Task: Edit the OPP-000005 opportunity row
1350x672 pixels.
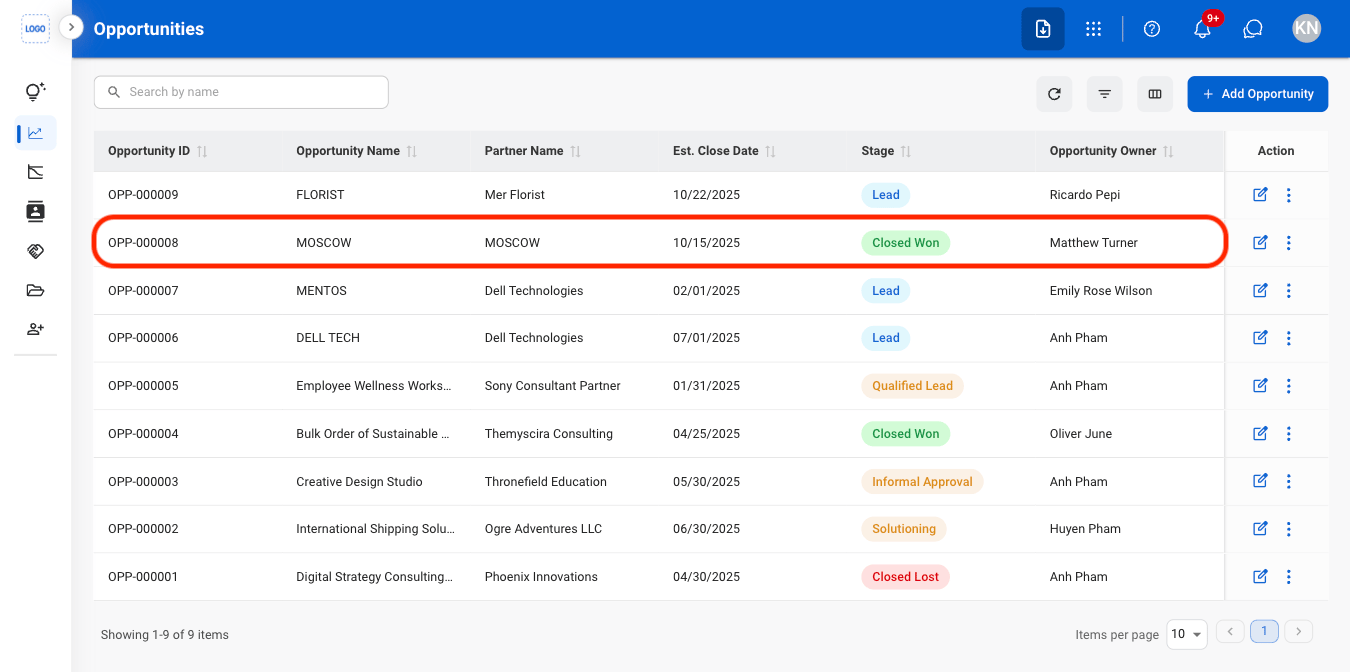Action: 1260,385
